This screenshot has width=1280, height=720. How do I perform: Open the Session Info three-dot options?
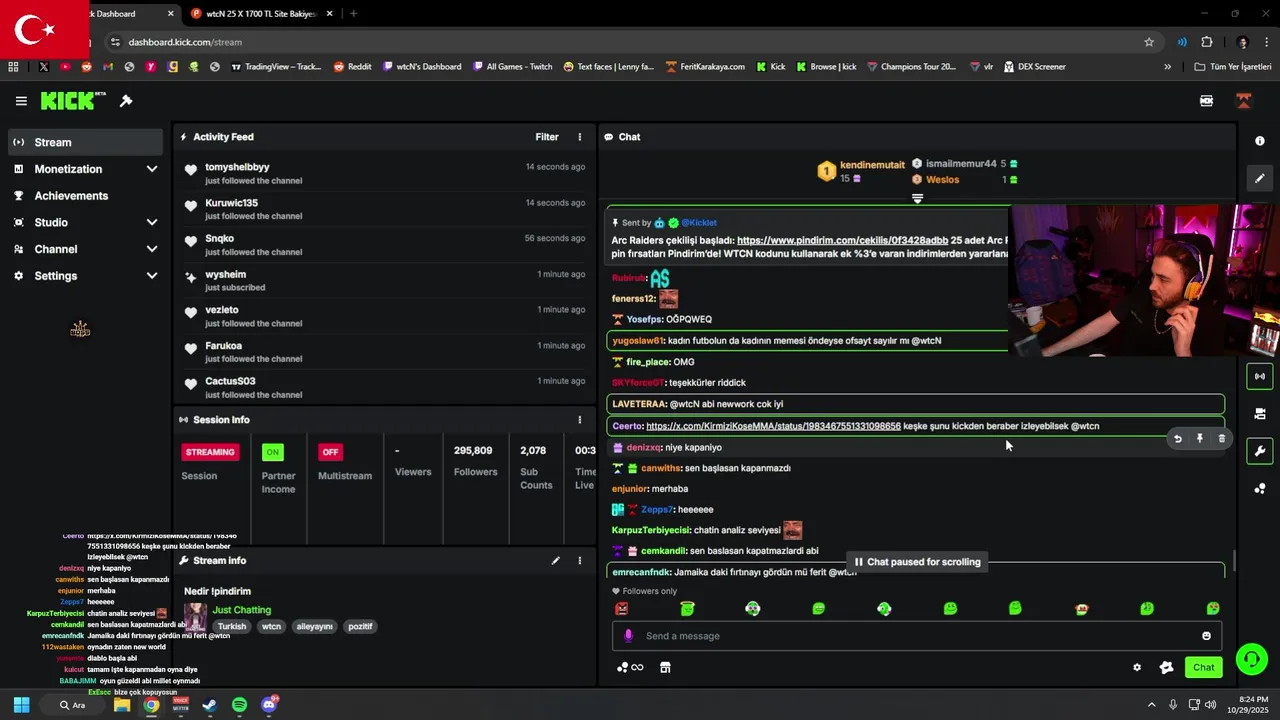point(579,420)
